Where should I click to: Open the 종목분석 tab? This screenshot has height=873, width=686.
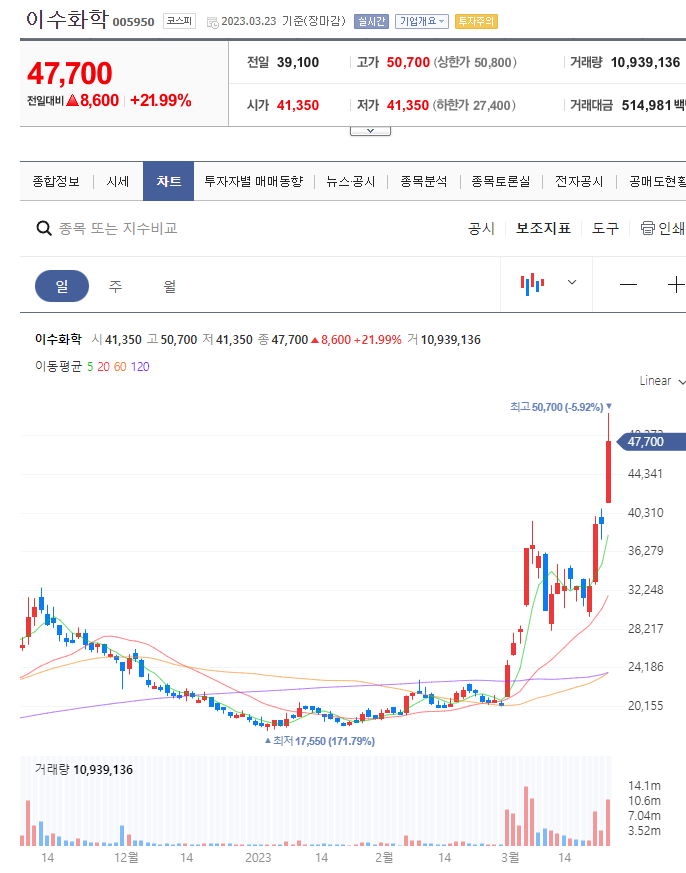point(423,182)
